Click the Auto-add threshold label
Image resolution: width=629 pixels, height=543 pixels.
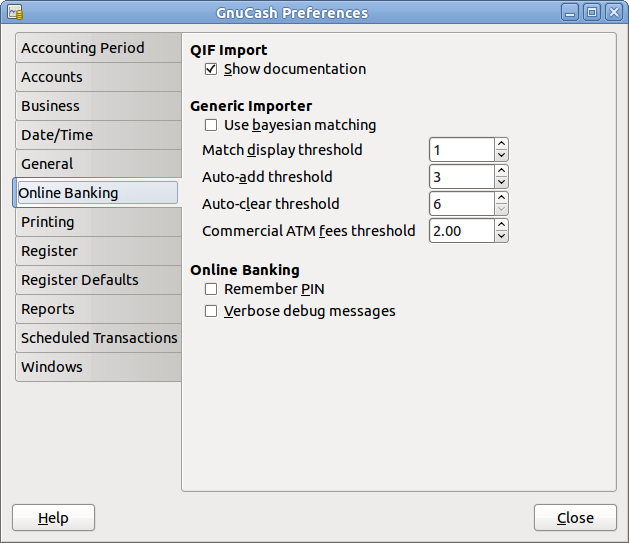click(x=267, y=177)
